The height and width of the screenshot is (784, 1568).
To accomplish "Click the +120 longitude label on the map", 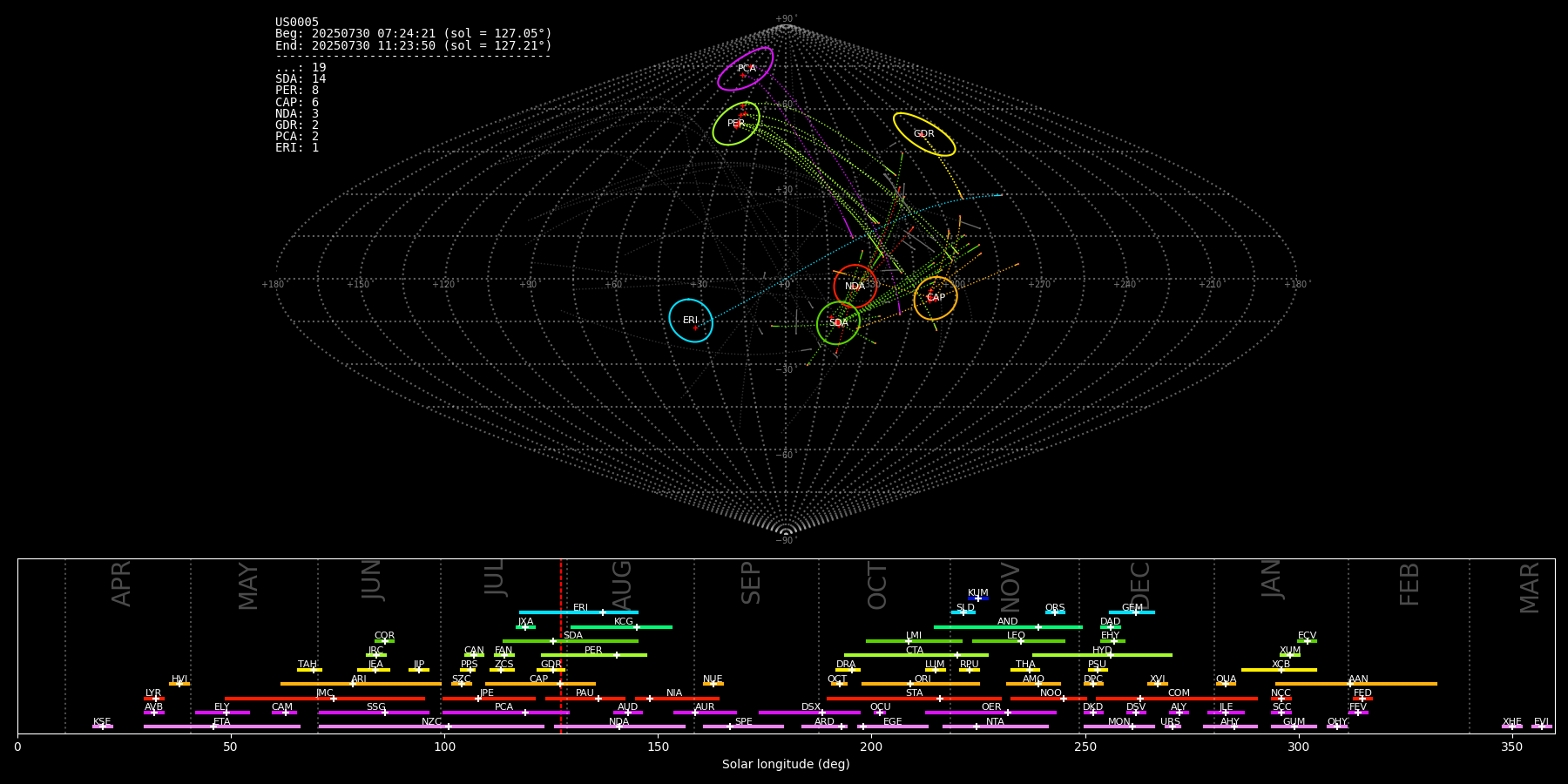I will click(x=443, y=285).
